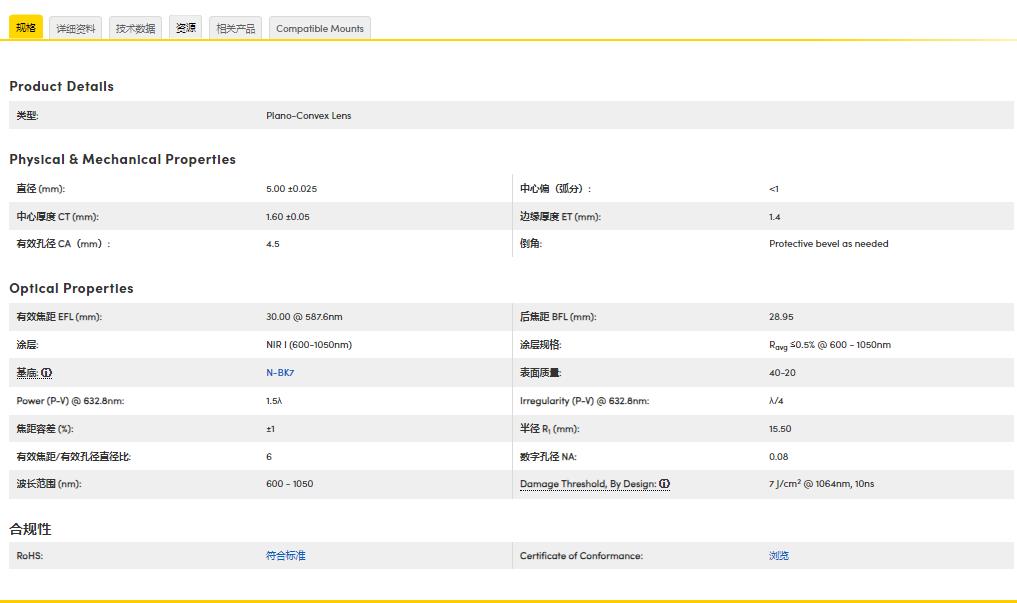
Task: Click the Physical & Mechanical Properties heading
Action: [122, 159]
